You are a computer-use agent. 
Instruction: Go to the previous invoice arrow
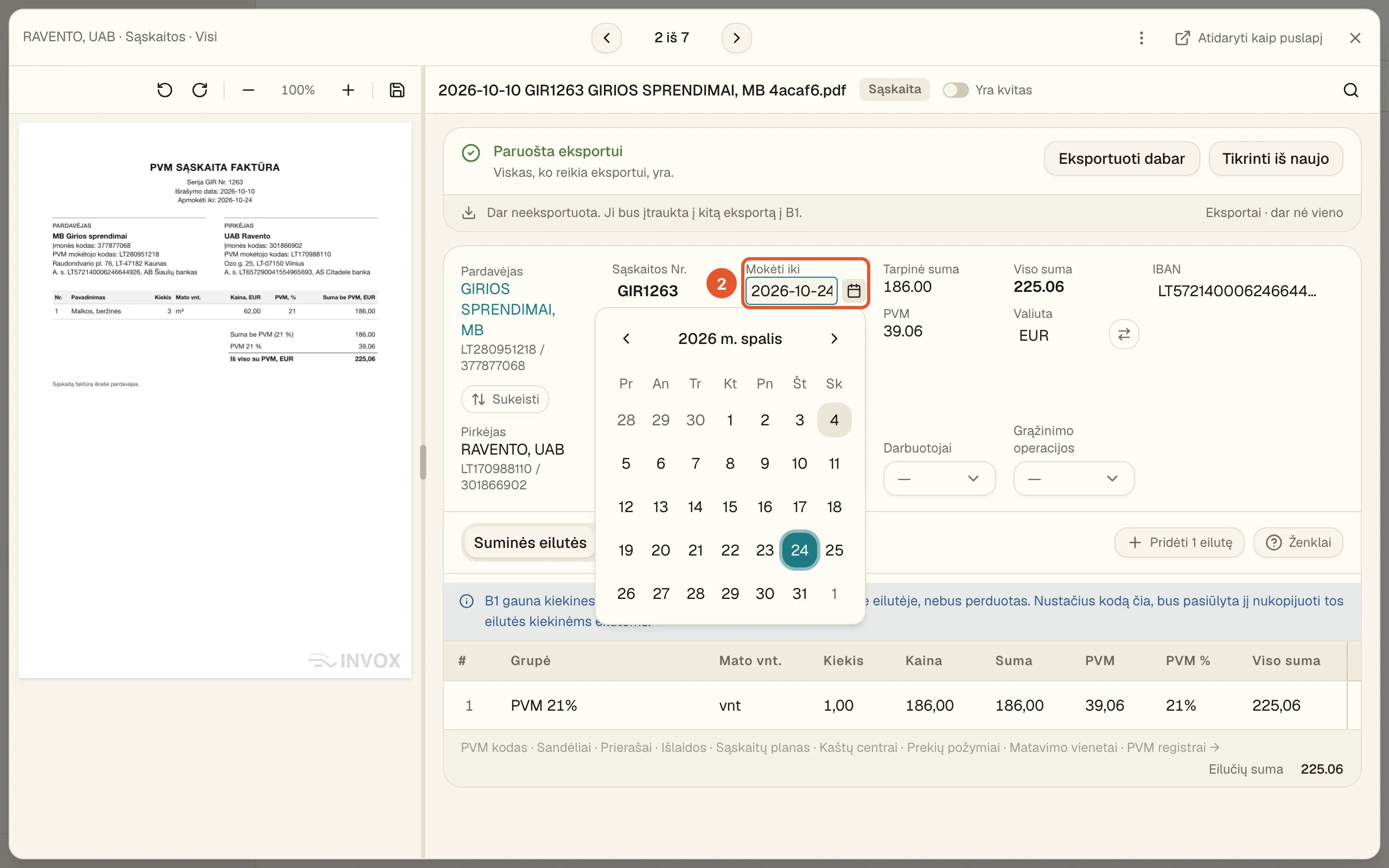(607, 38)
